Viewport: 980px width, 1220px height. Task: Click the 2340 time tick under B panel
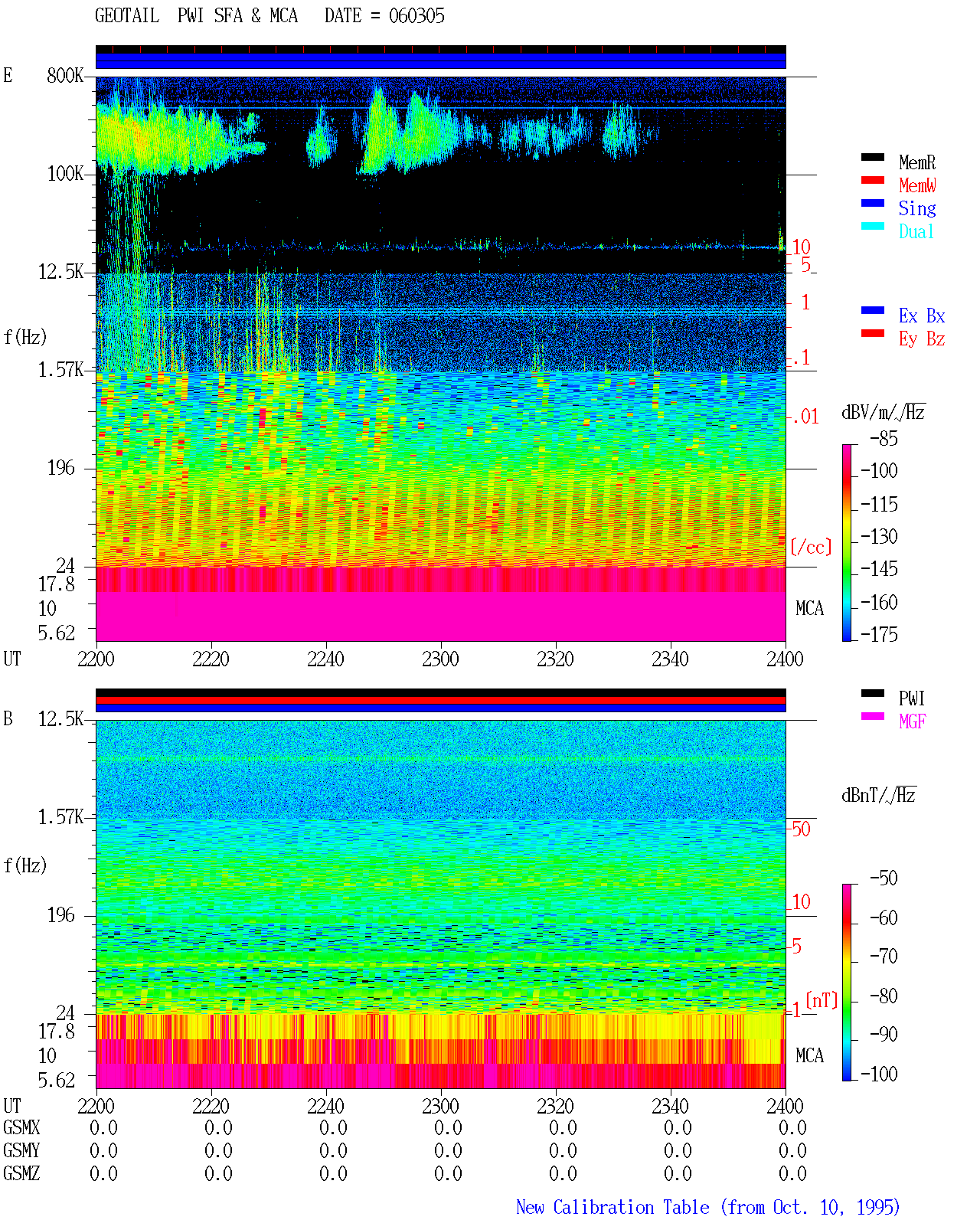click(x=670, y=1106)
